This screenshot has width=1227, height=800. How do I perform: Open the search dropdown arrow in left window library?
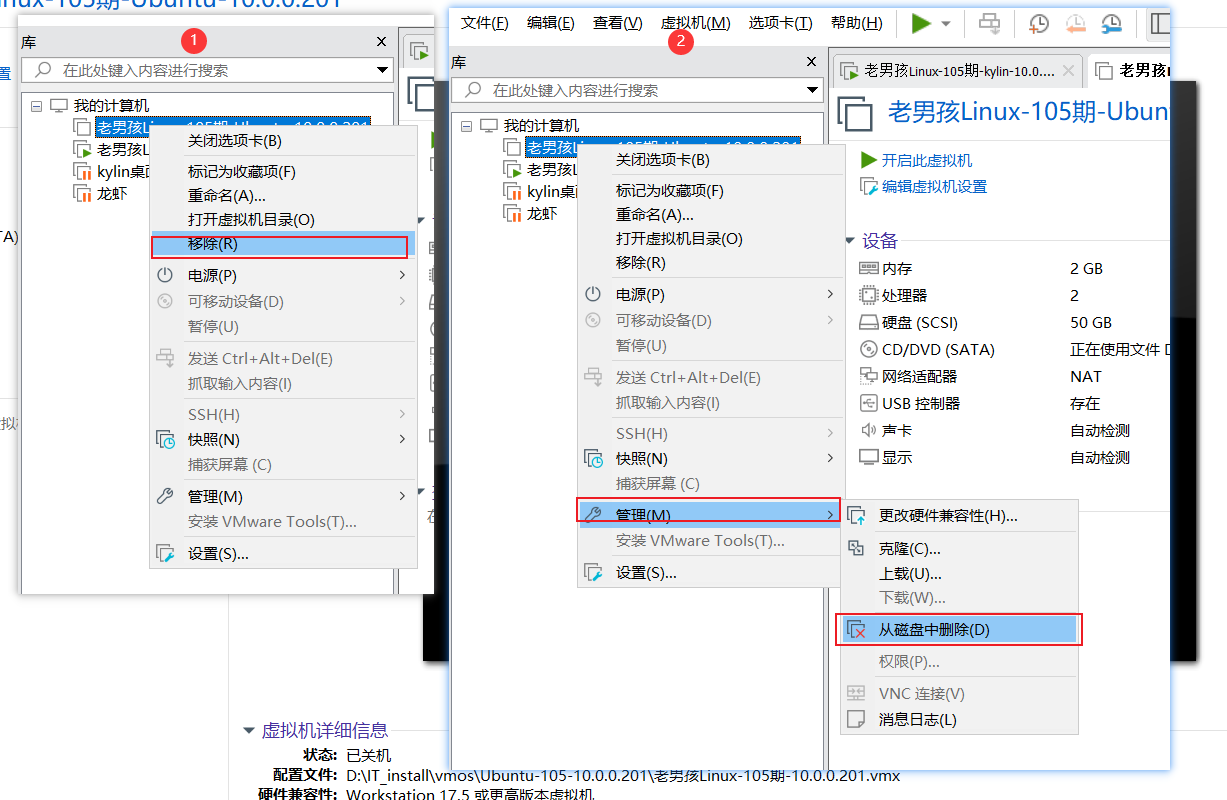click(x=383, y=71)
